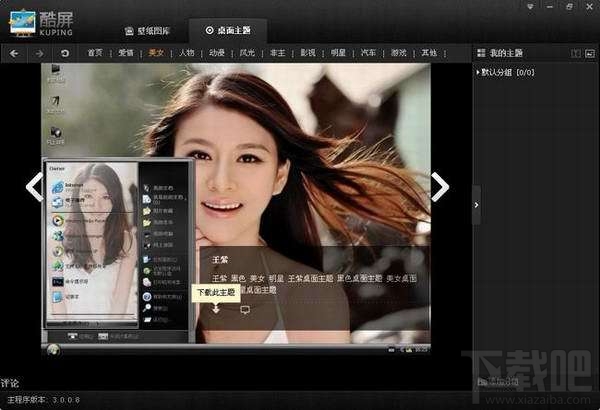
Task: Open the 评论 comments section
Action: pyautogui.click(x=10, y=383)
